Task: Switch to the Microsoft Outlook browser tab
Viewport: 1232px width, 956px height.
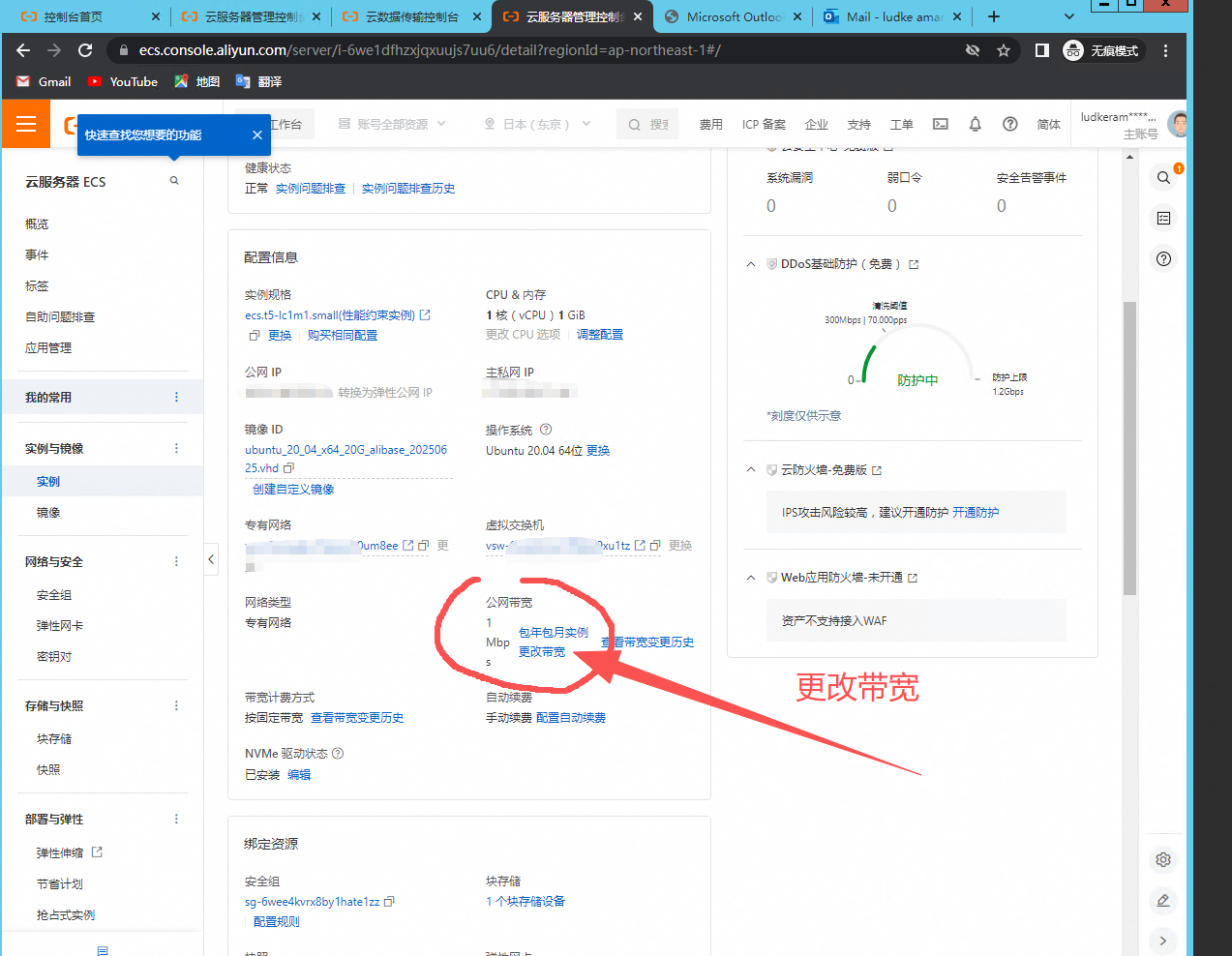Action: coord(733,16)
